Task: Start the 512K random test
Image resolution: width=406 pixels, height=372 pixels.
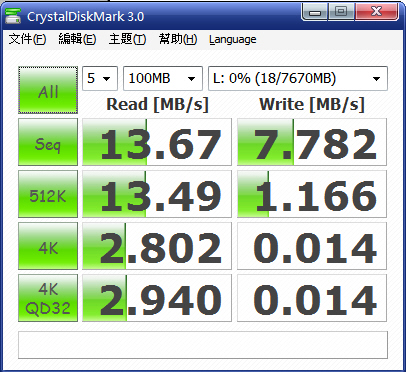Action: [x=48, y=194]
